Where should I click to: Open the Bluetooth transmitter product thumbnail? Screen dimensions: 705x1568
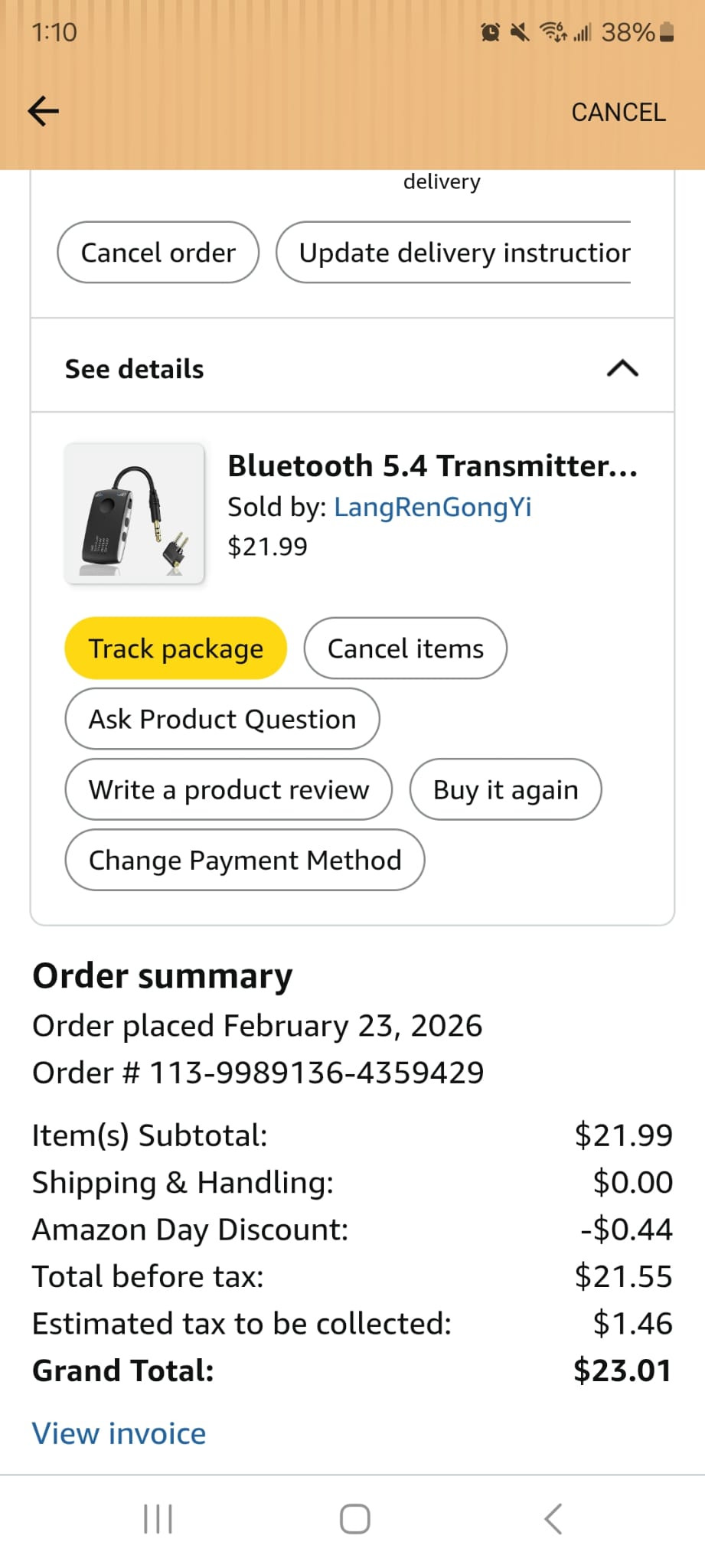135,513
